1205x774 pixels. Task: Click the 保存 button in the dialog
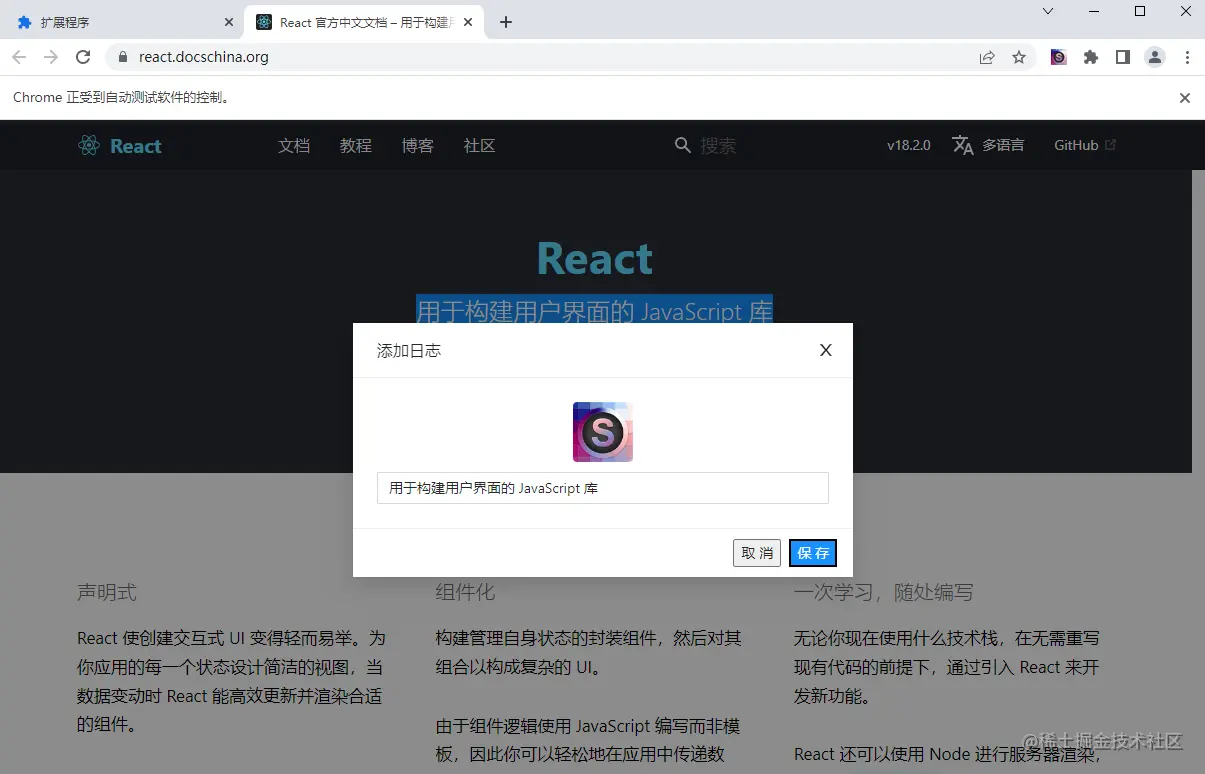[812, 552]
